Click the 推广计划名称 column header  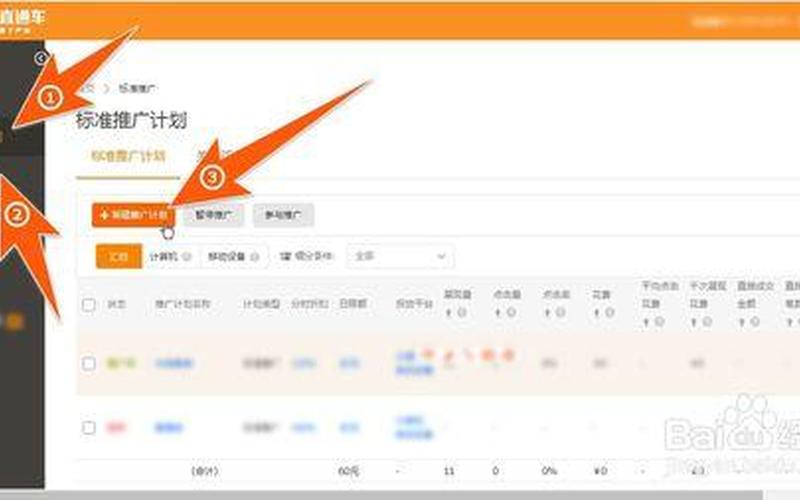[x=183, y=304]
